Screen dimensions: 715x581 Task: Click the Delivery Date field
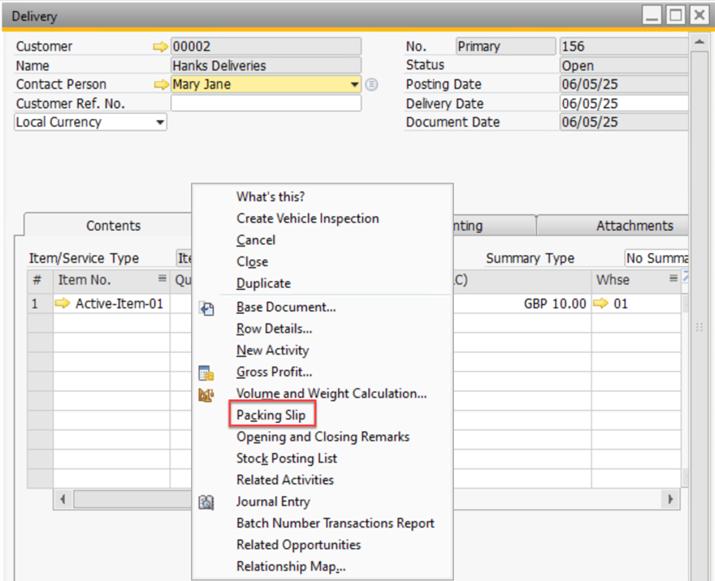(622, 104)
